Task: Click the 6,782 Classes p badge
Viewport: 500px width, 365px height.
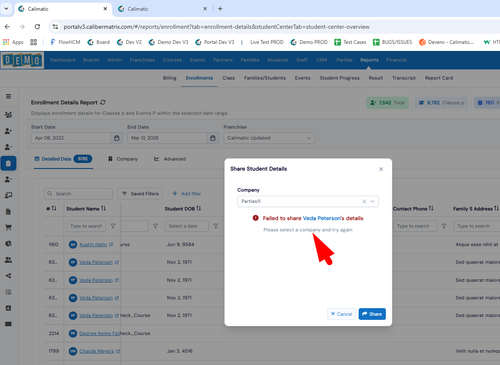Action: click(x=441, y=103)
